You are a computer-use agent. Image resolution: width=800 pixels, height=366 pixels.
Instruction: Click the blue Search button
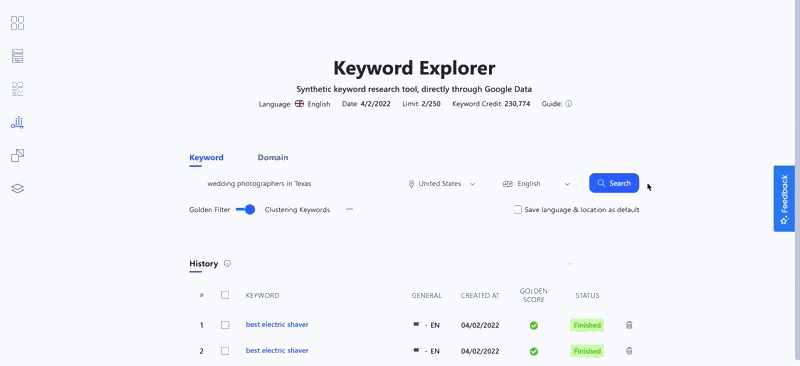[614, 183]
